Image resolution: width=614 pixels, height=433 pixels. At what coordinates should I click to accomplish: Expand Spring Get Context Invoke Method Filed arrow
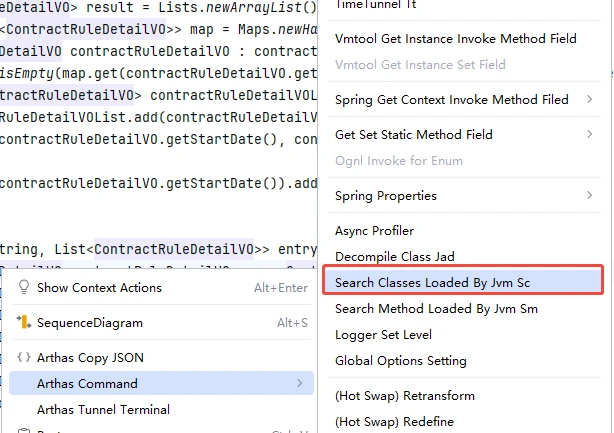589,100
